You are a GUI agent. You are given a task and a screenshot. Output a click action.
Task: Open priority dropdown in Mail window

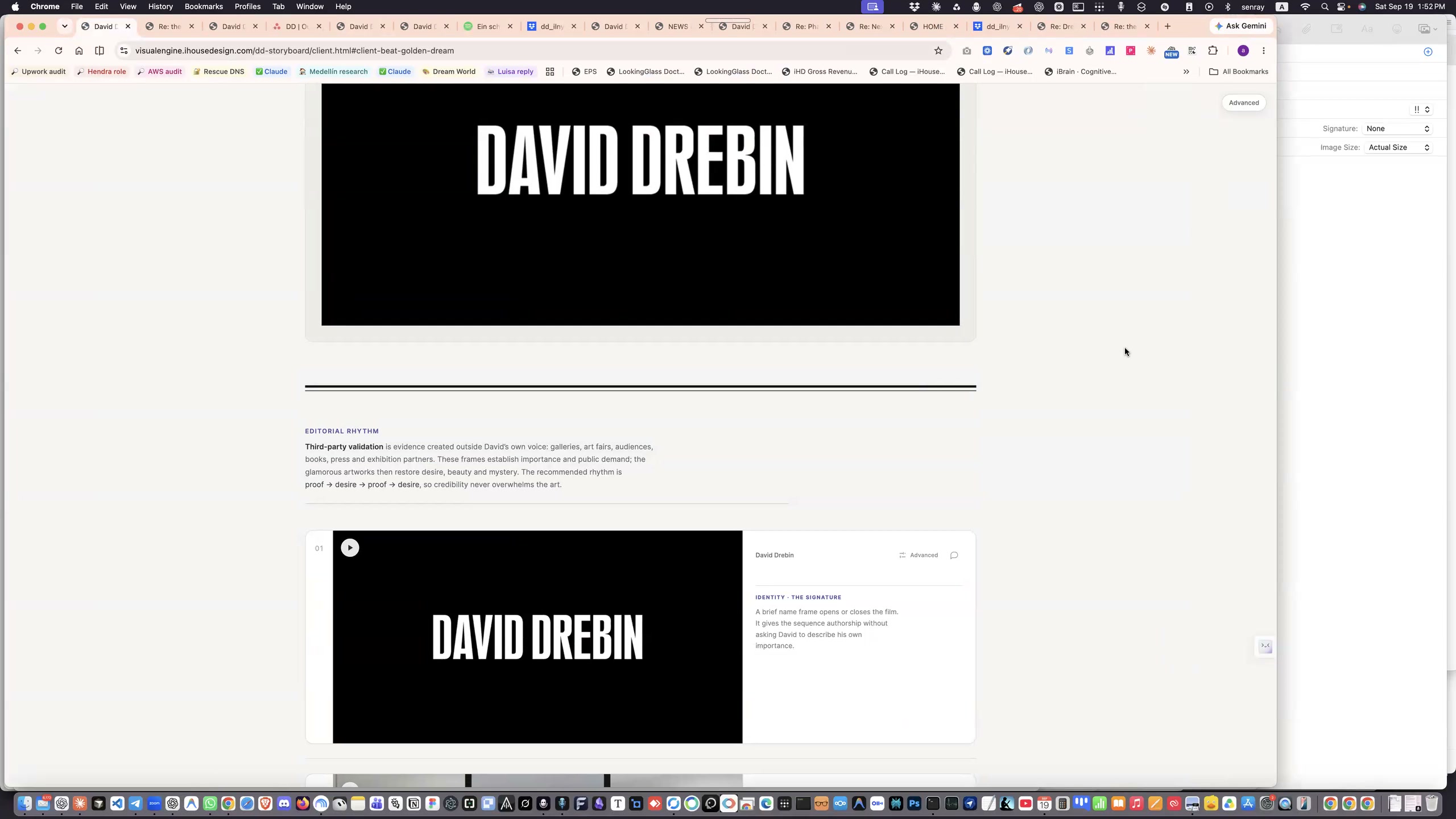click(1421, 109)
